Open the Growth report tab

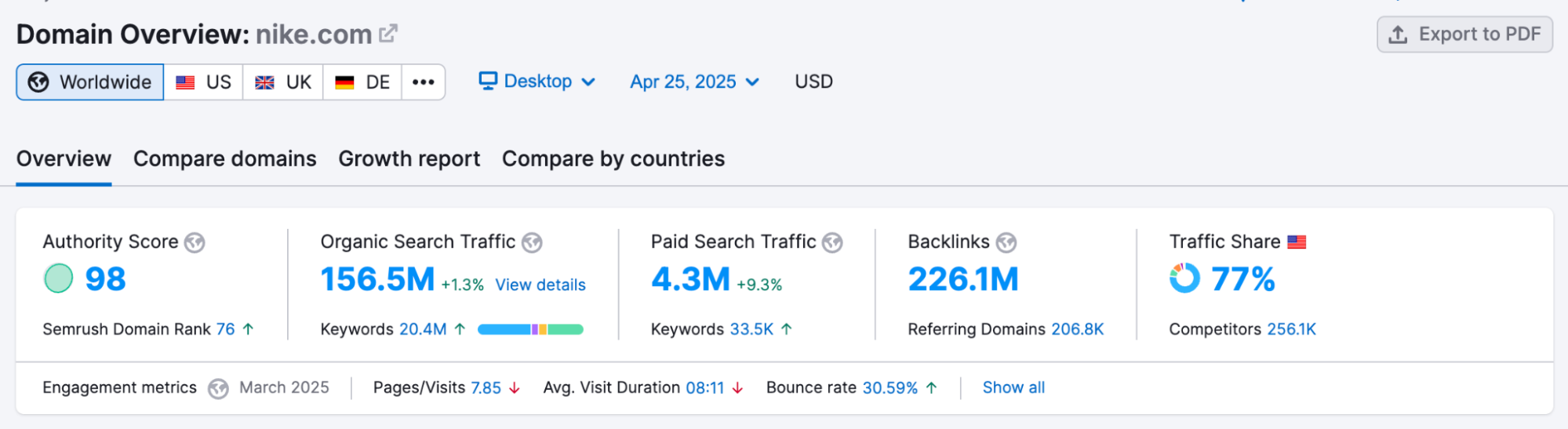tap(409, 159)
